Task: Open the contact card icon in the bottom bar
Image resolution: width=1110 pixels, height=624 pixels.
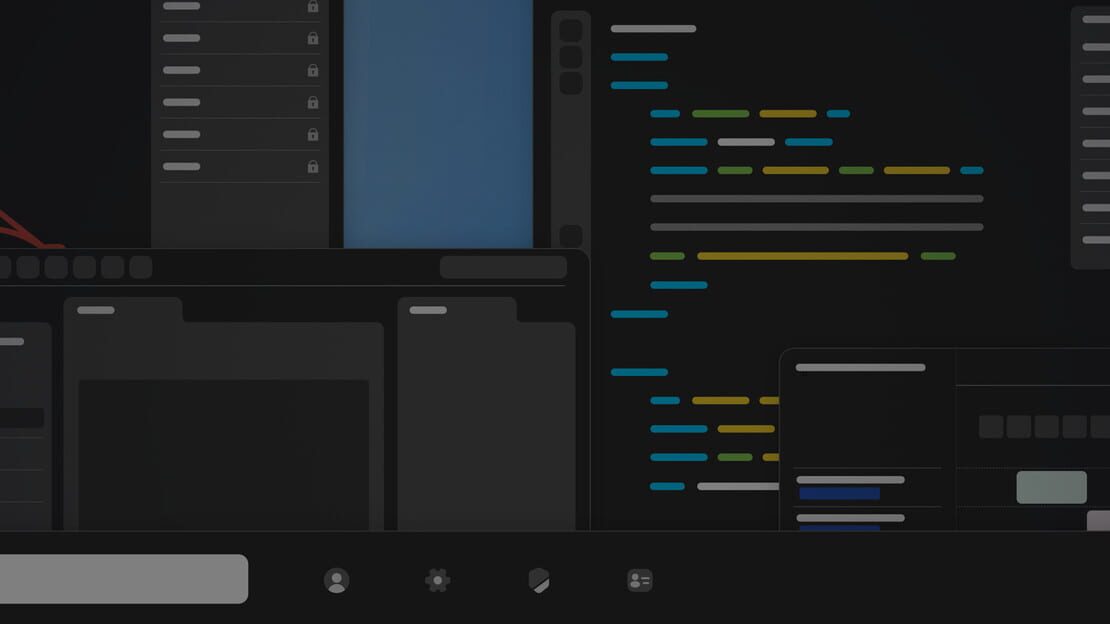Action: coord(640,580)
